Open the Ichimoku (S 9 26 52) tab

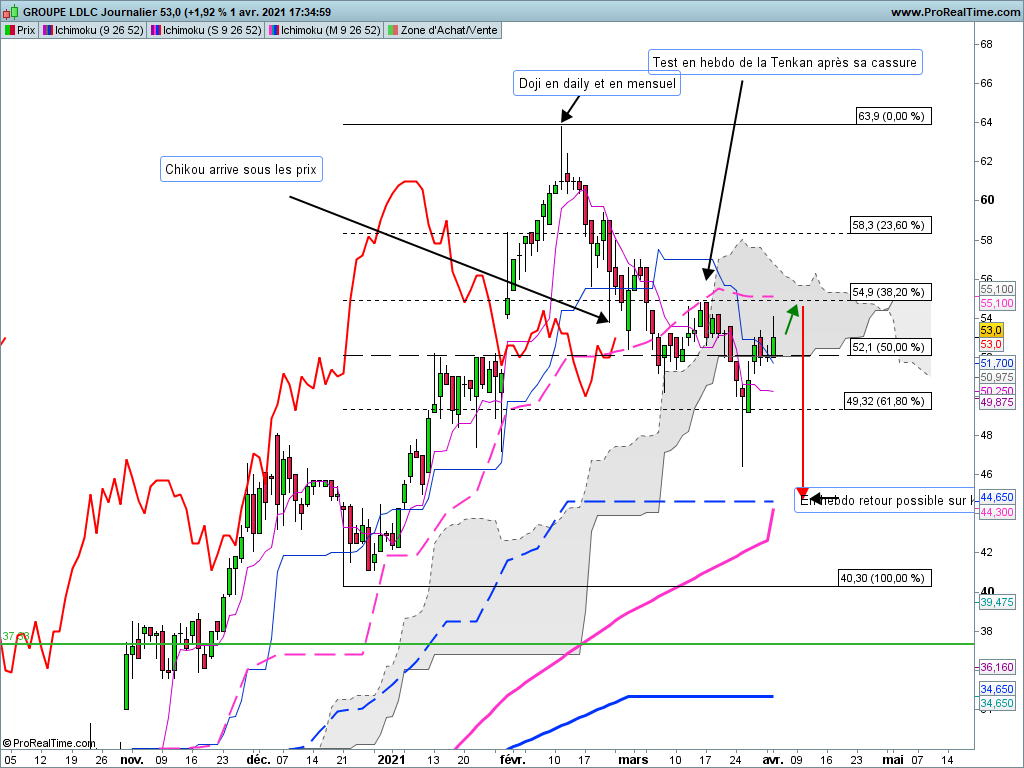tap(206, 30)
